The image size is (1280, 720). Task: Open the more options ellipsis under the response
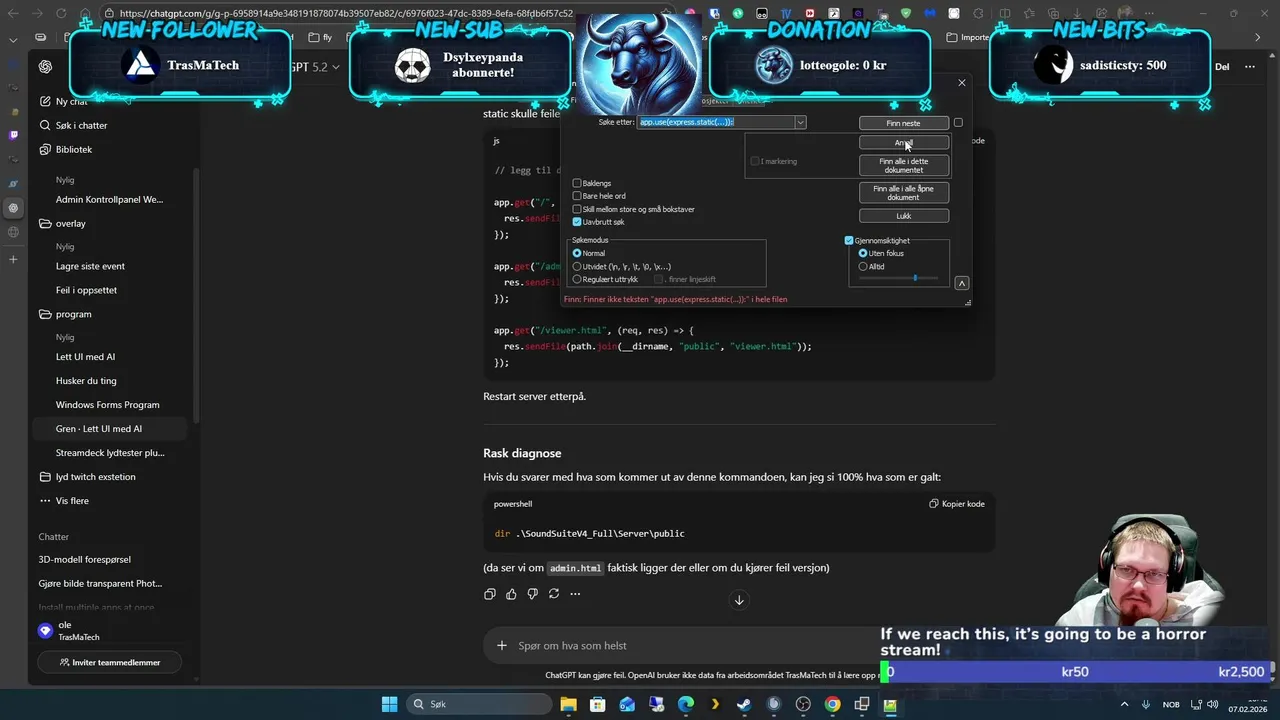tap(575, 594)
